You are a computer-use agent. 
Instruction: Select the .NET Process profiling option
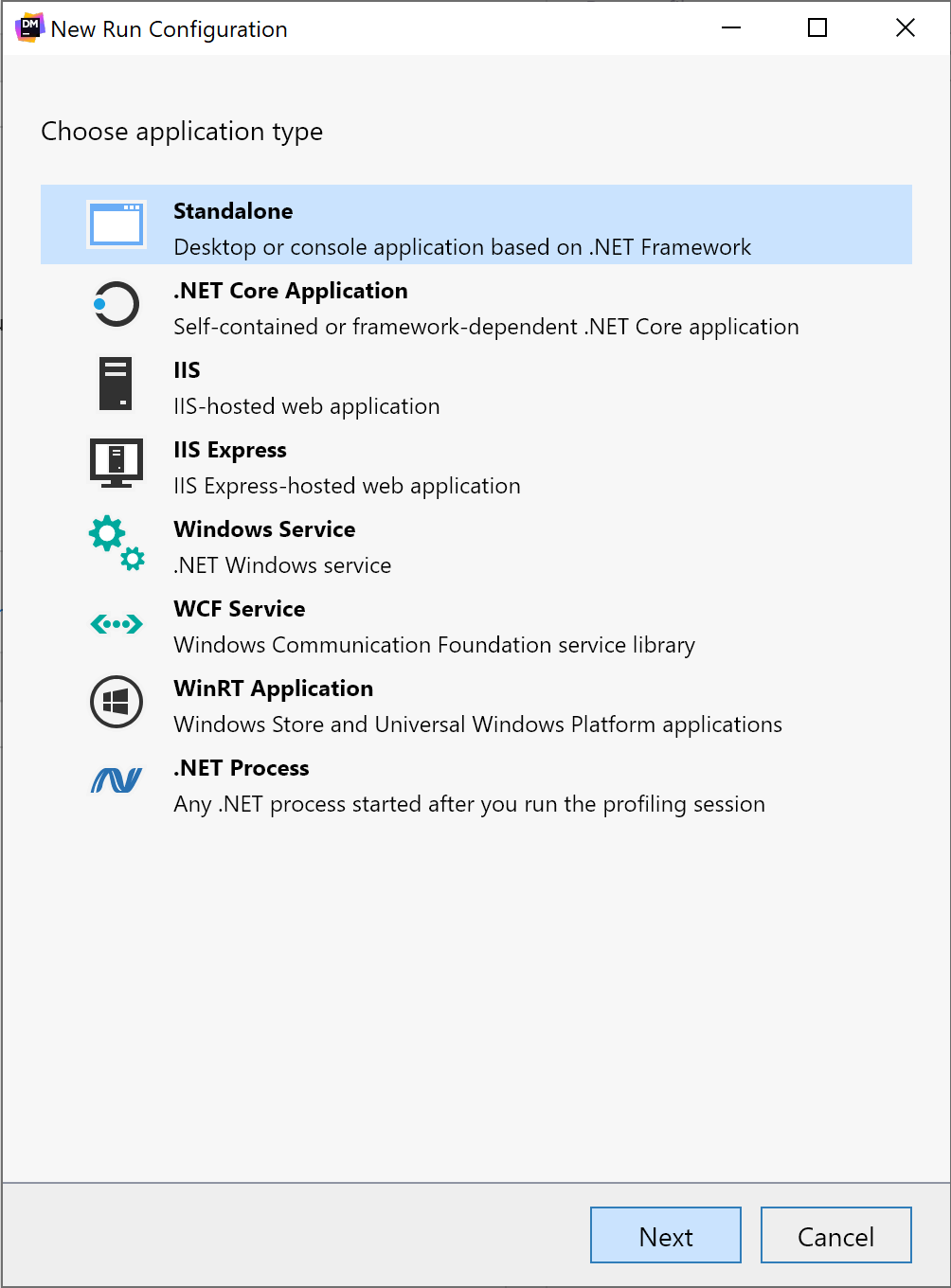coord(426,781)
